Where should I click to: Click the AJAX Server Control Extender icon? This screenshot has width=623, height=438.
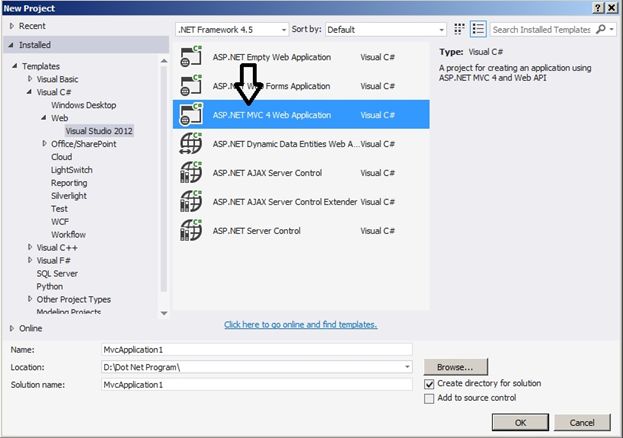(x=191, y=202)
